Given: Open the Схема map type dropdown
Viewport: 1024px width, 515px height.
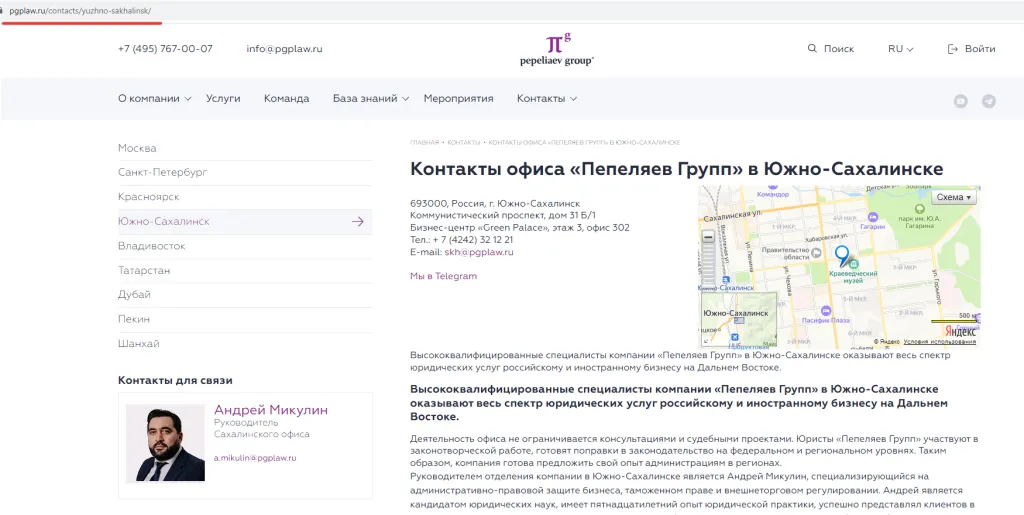Looking at the screenshot, I should 954,197.
